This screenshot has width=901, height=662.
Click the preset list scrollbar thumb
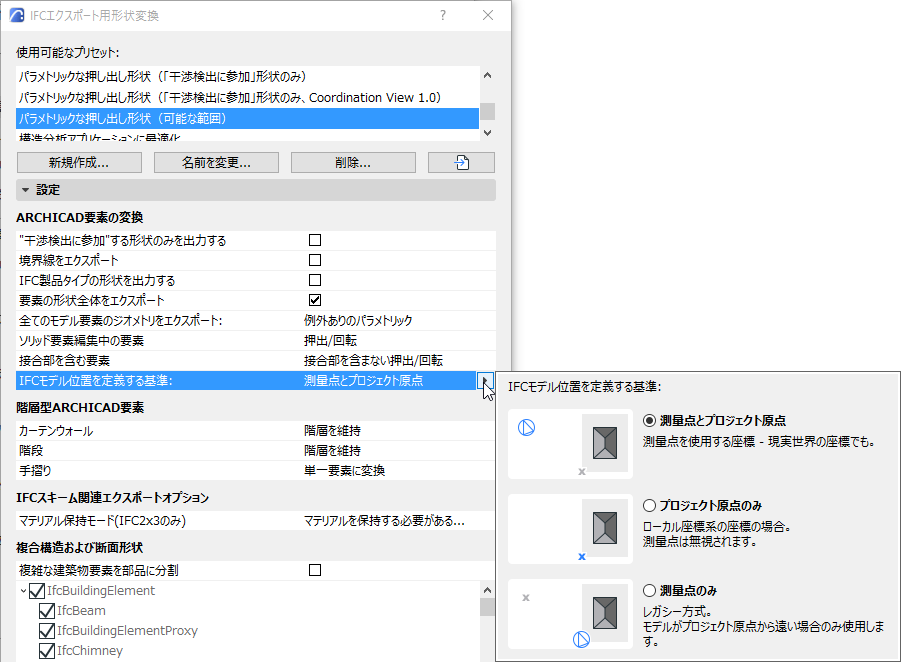pyautogui.click(x=487, y=111)
